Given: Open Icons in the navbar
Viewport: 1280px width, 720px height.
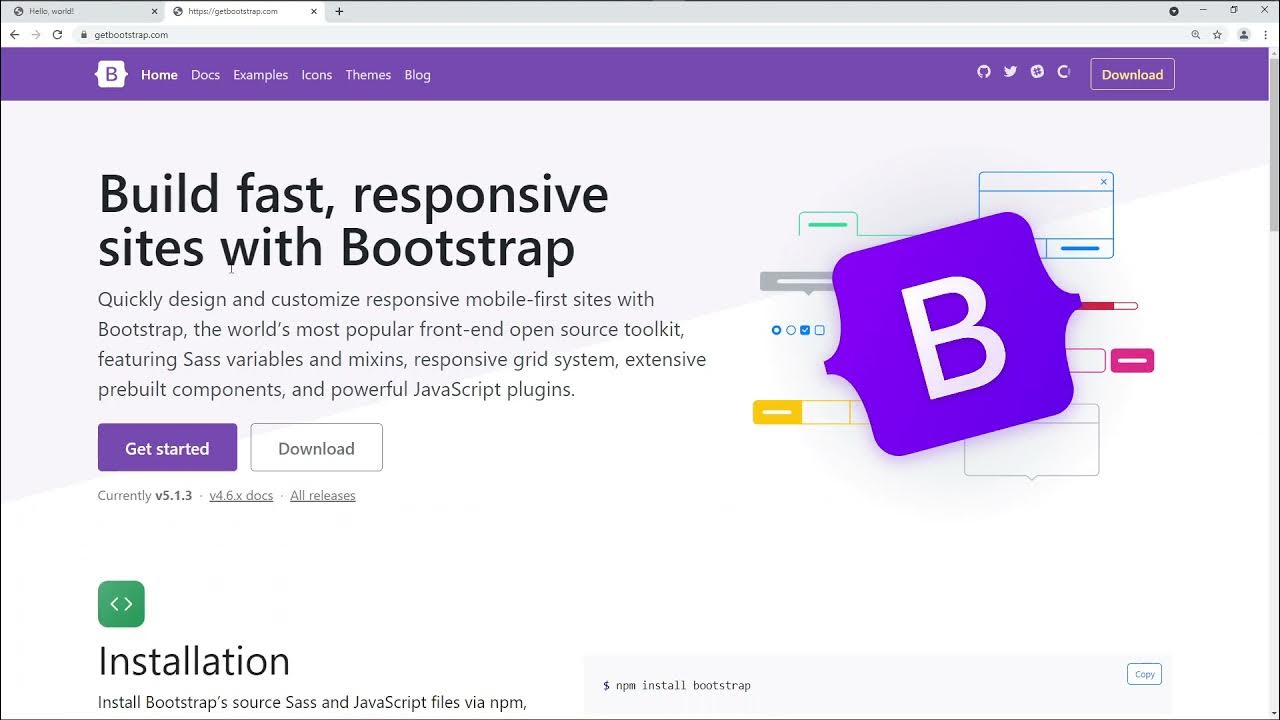Looking at the screenshot, I should pos(317,75).
